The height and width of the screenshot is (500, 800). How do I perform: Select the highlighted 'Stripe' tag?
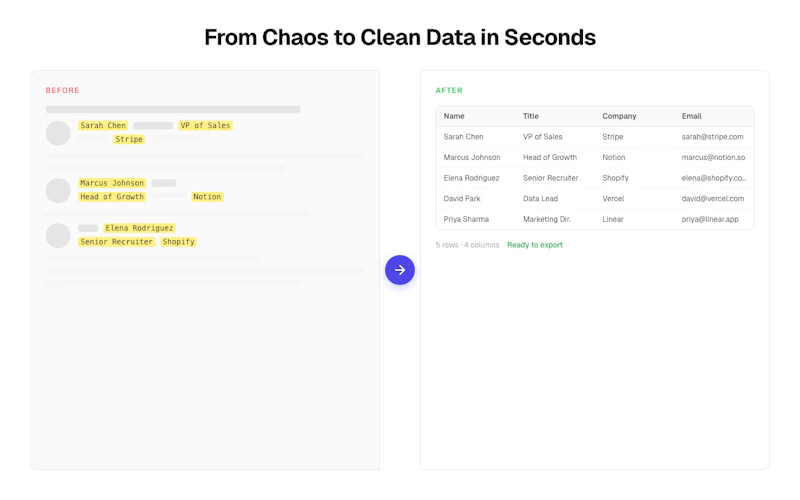click(x=129, y=139)
